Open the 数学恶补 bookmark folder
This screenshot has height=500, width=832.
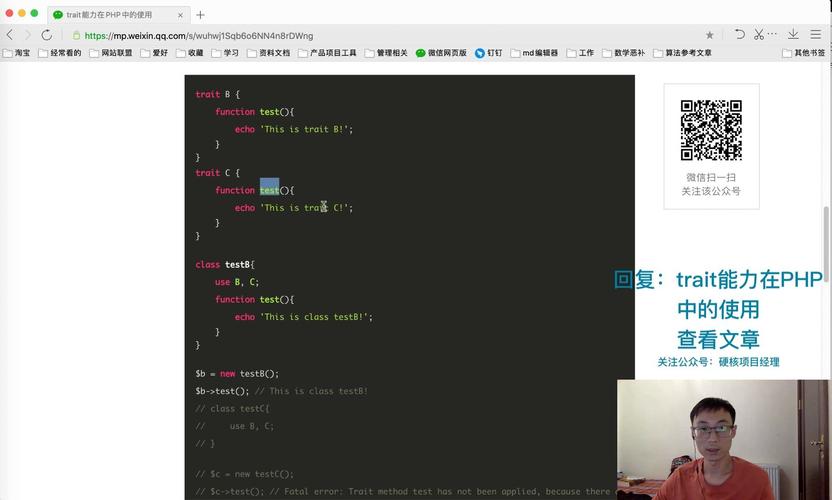(624, 53)
